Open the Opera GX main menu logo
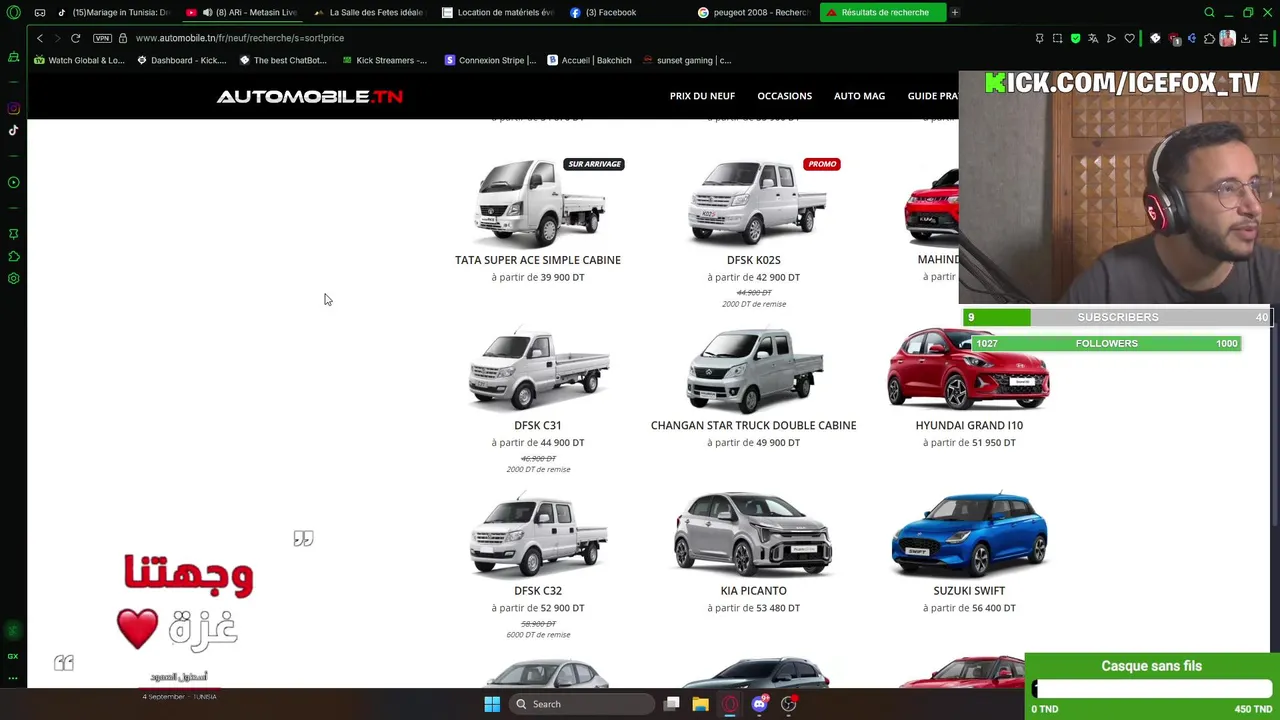This screenshot has width=1280, height=720. (x=14, y=12)
